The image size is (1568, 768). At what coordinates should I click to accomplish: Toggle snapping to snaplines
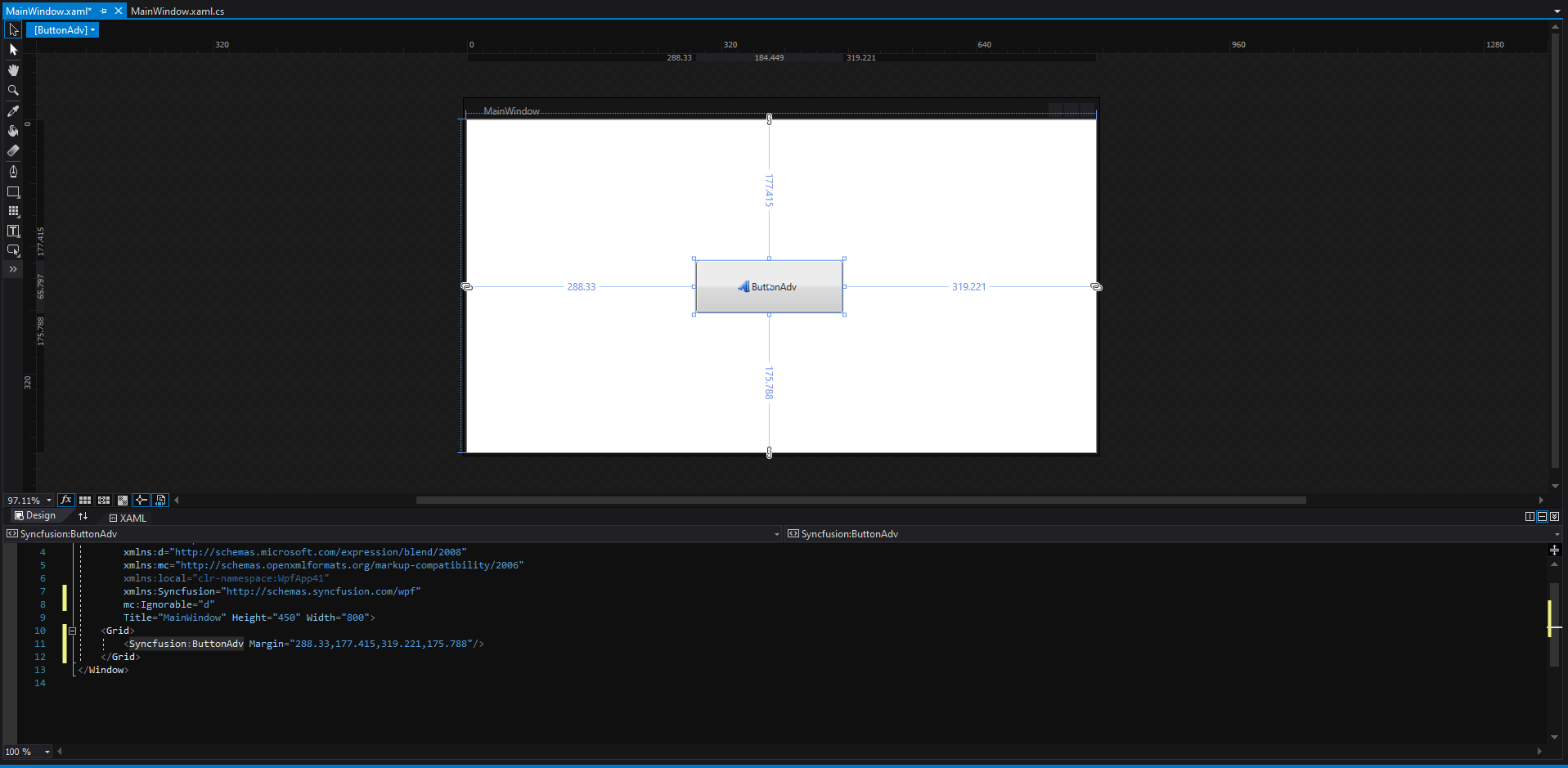142,500
